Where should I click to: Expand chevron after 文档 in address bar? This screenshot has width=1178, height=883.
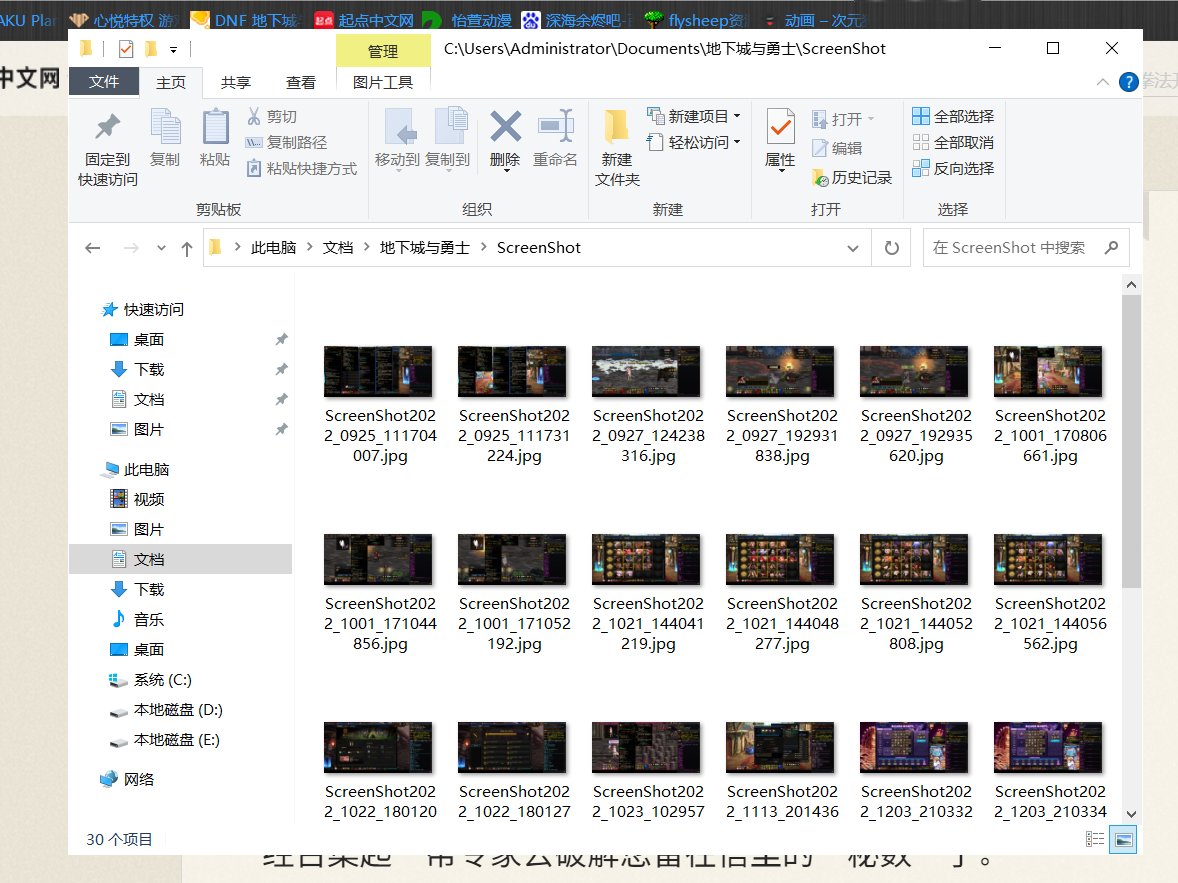(x=367, y=247)
